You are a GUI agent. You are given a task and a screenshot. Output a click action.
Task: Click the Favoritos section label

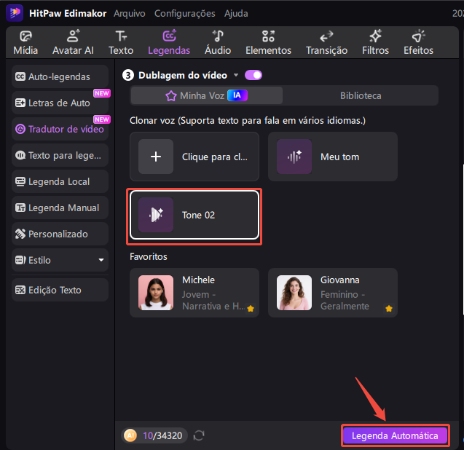click(x=148, y=257)
